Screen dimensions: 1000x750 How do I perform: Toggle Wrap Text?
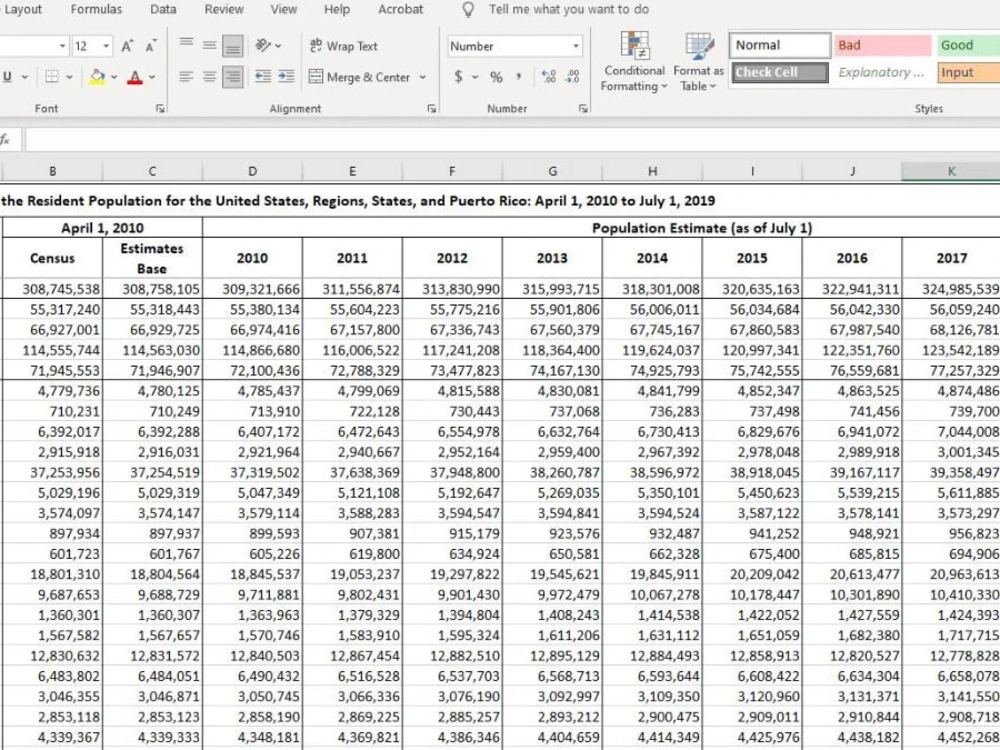[x=344, y=46]
